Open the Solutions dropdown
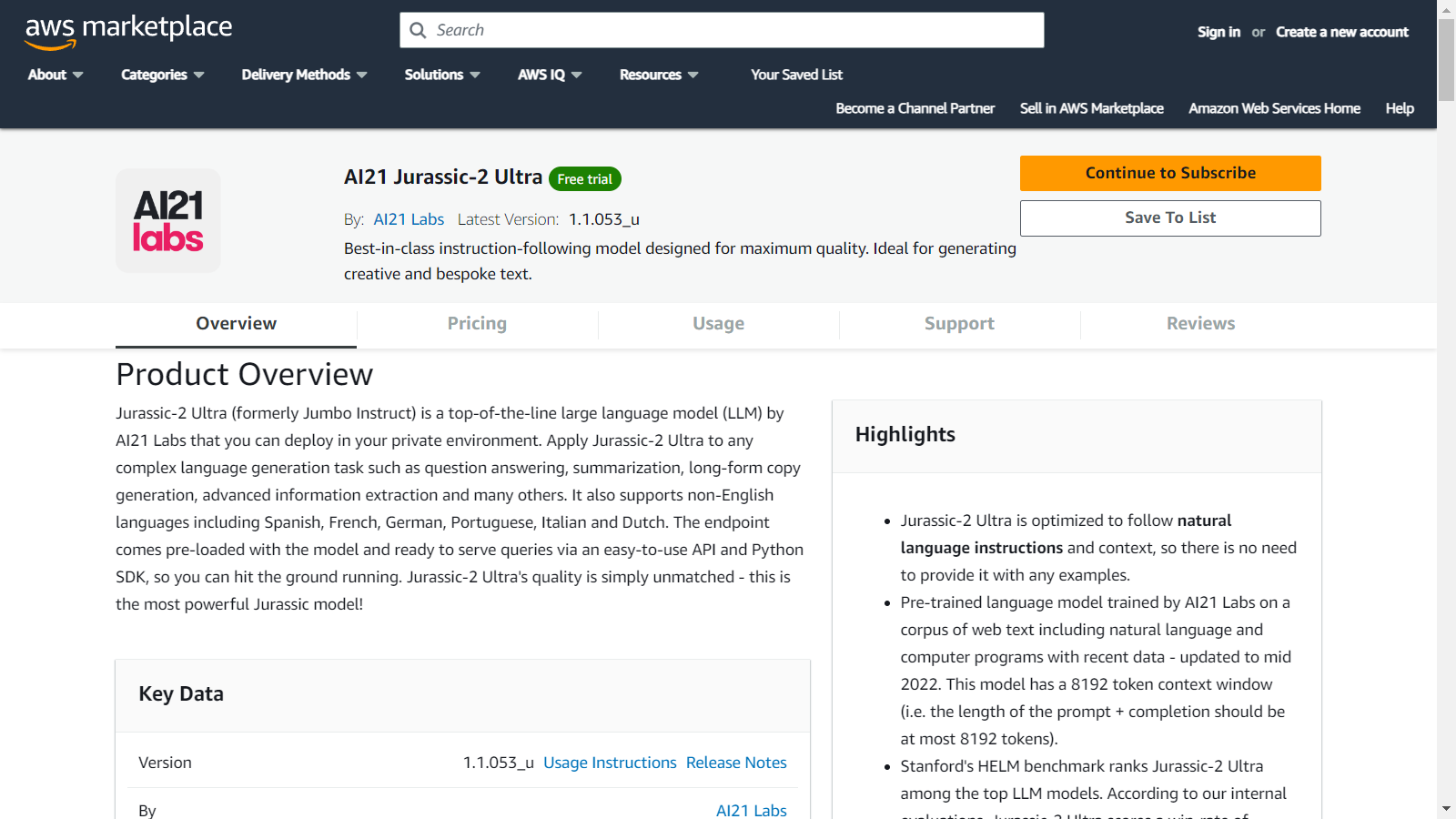This screenshot has width=1456, height=819. point(442,75)
